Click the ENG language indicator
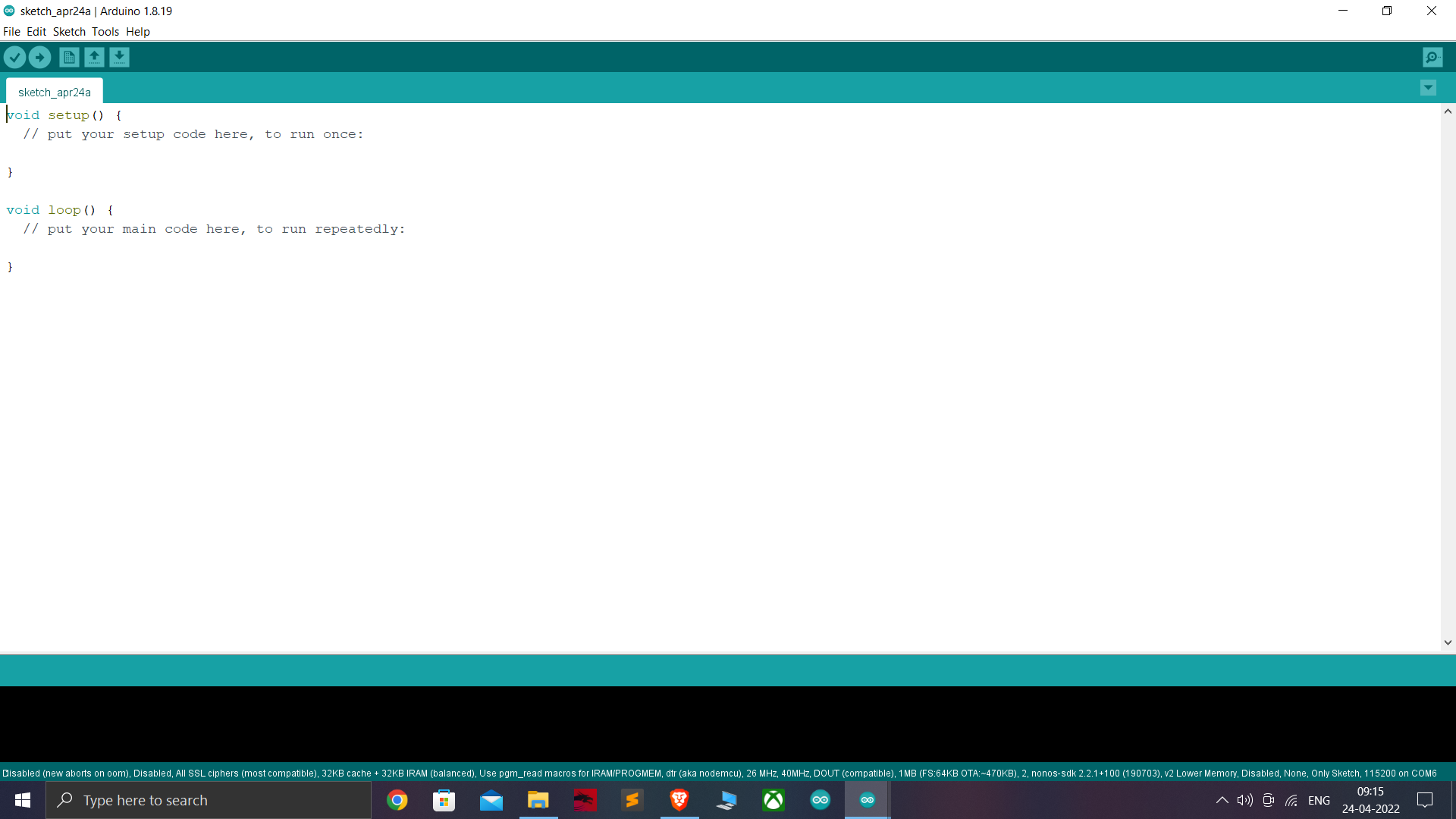Image resolution: width=1456 pixels, height=819 pixels. point(1319,800)
